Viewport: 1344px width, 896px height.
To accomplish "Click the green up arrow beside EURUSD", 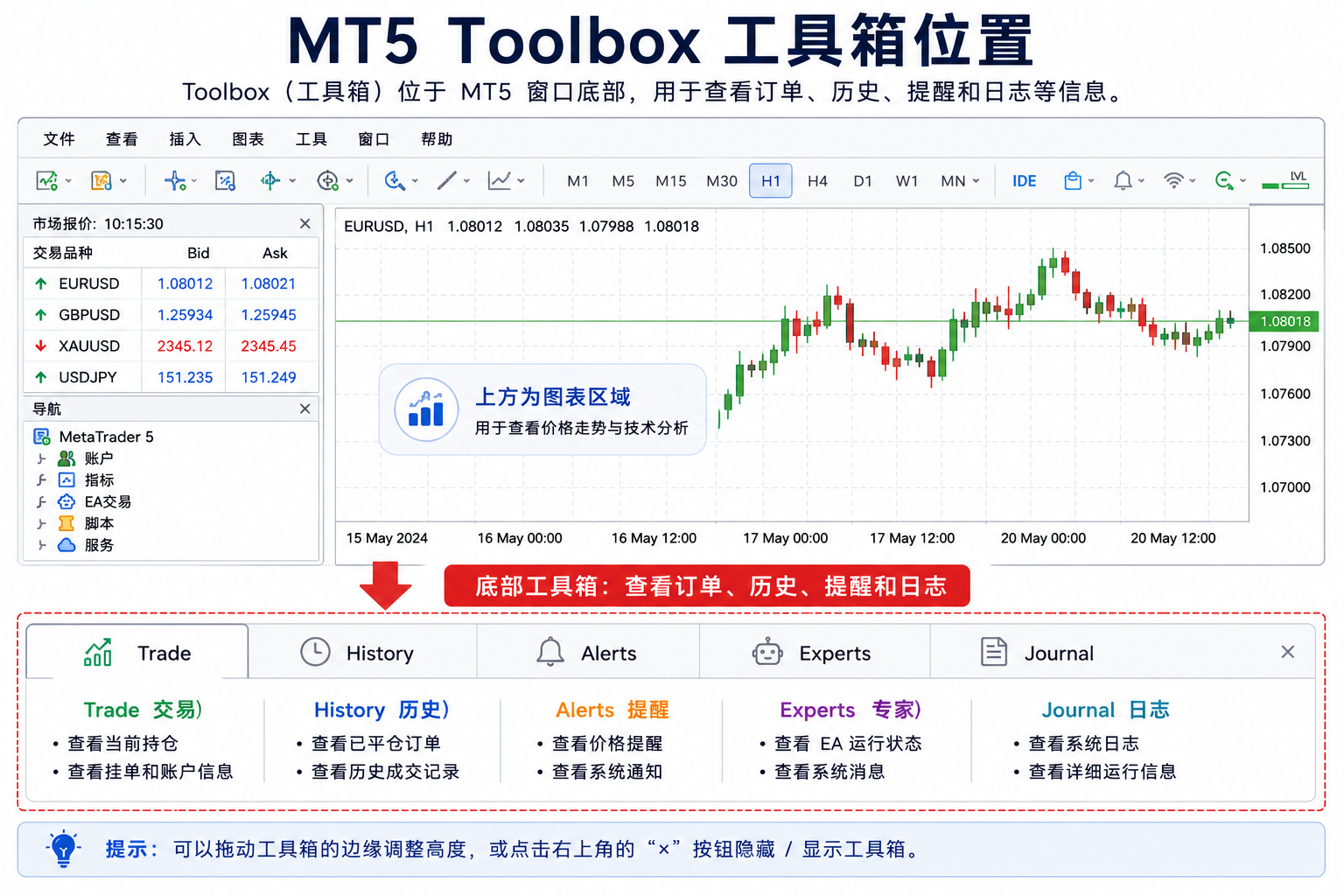I will [x=40, y=283].
